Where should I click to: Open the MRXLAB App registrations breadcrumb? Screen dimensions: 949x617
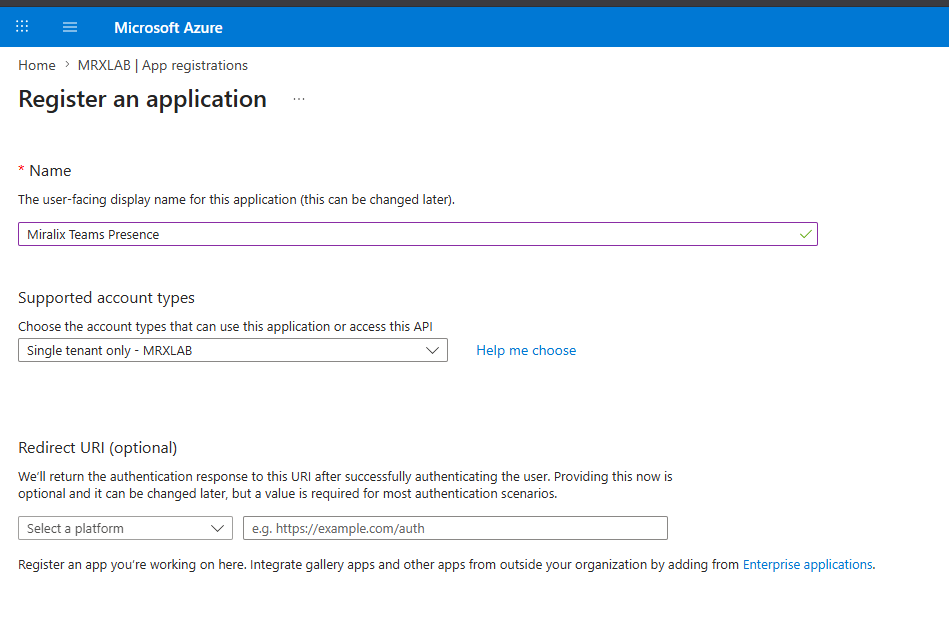coord(163,65)
